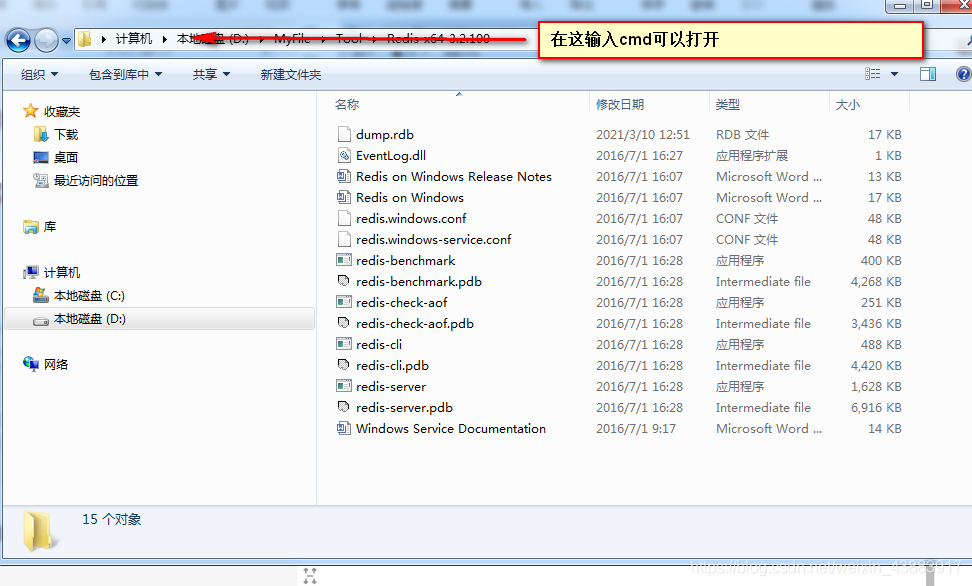Viewport: 972px width, 586px height.
Task: Click the file name redis-server
Action: pyautogui.click(x=391, y=386)
